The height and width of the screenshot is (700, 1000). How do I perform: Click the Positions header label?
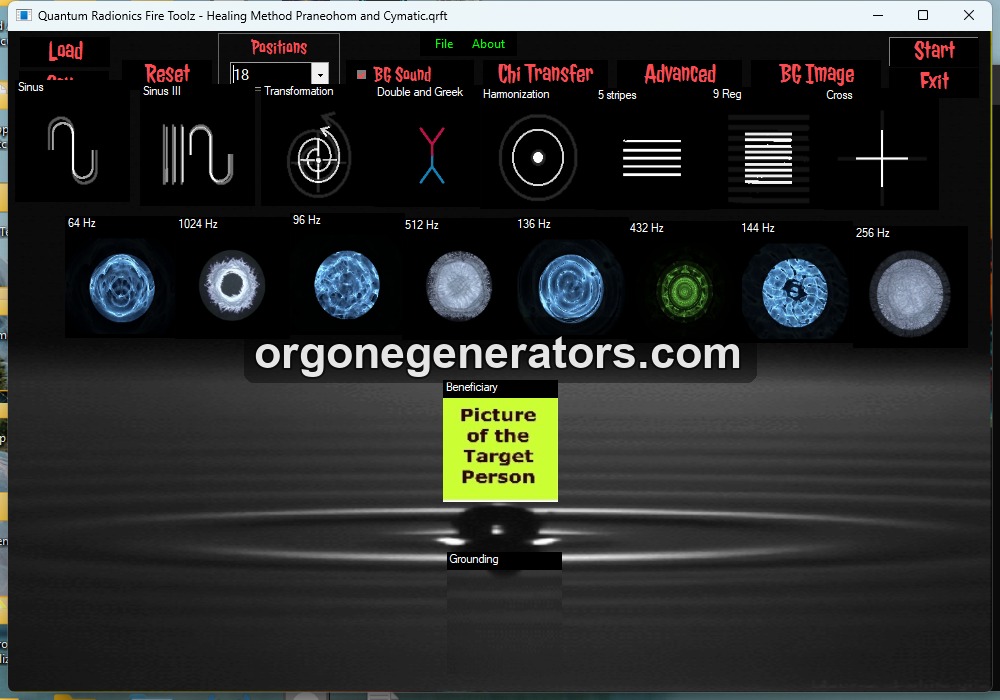tap(279, 47)
